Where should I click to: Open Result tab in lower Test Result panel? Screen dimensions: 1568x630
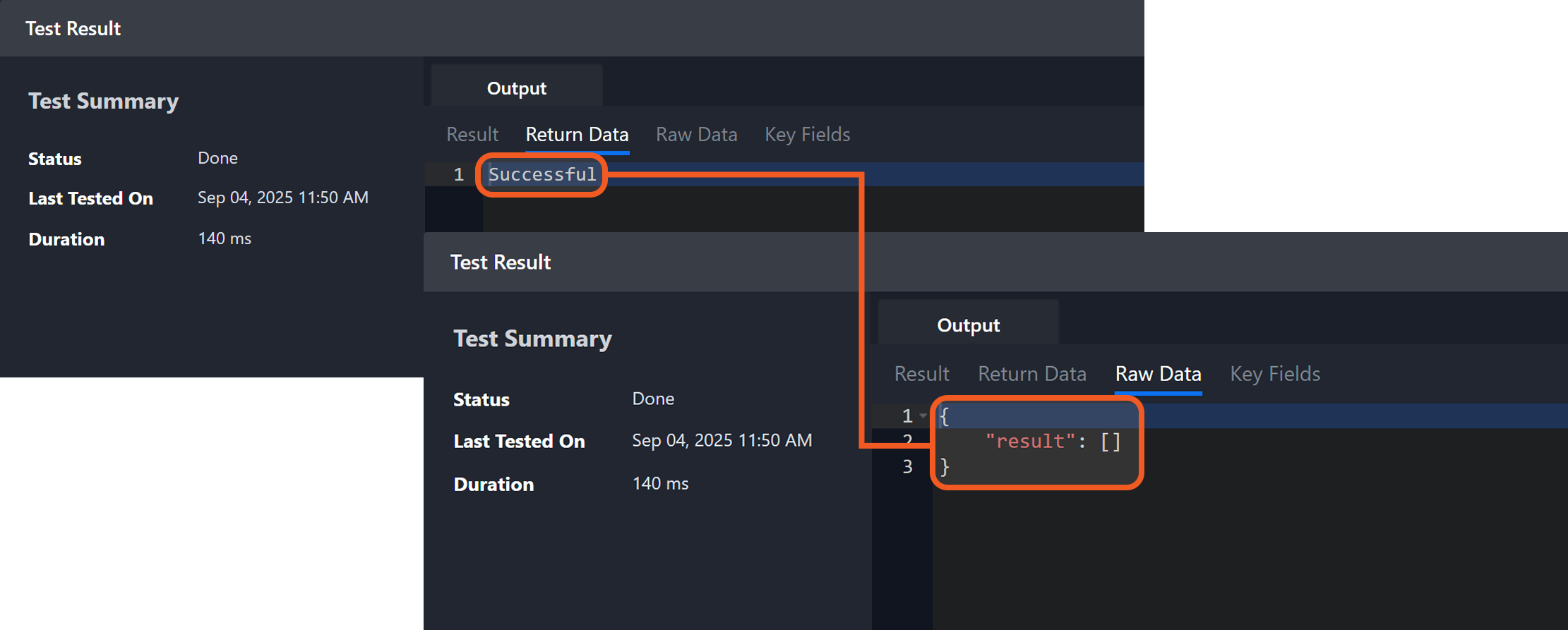pos(921,373)
